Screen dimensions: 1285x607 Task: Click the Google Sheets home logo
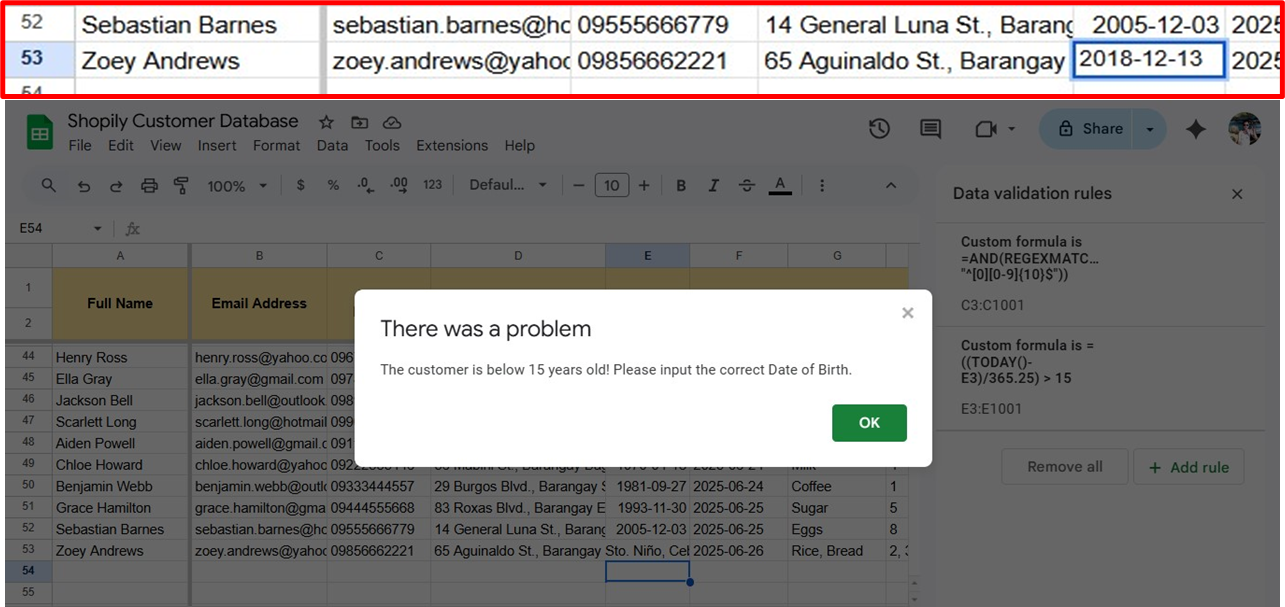[x=39, y=132]
